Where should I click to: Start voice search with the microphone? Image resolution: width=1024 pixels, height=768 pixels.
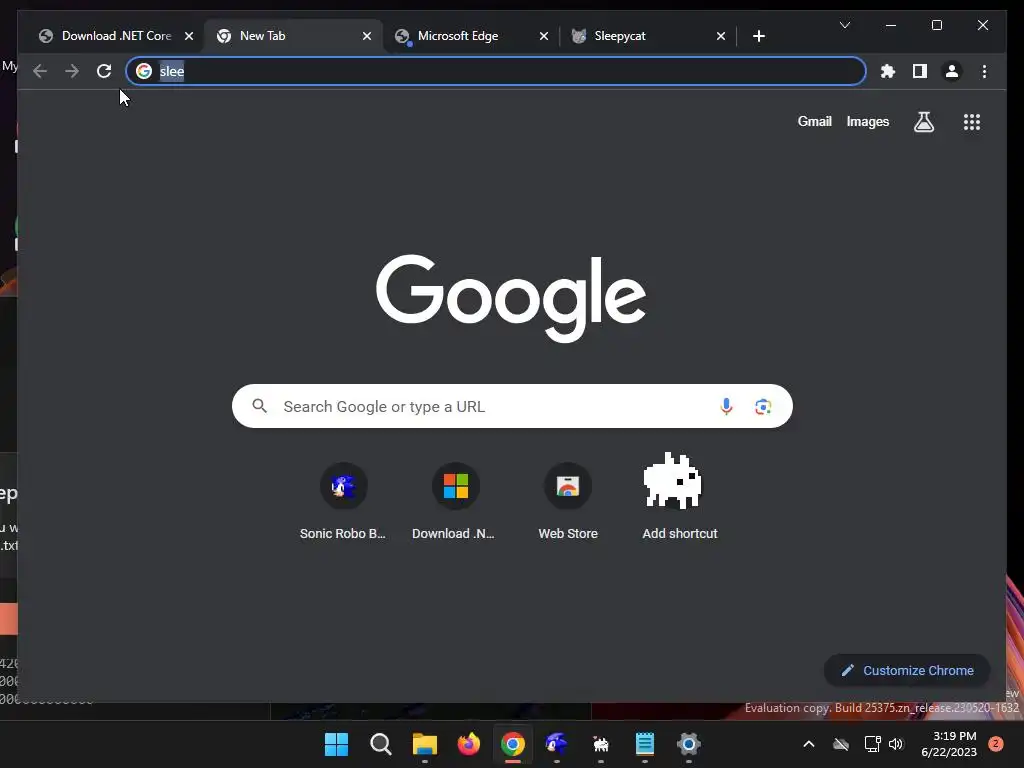(x=726, y=406)
